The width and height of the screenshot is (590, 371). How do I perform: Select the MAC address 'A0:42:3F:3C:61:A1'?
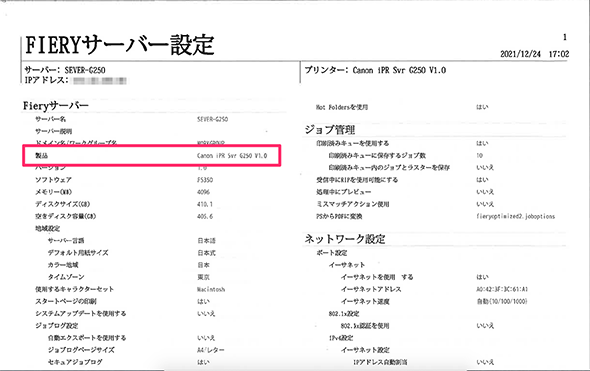tap(502, 289)
